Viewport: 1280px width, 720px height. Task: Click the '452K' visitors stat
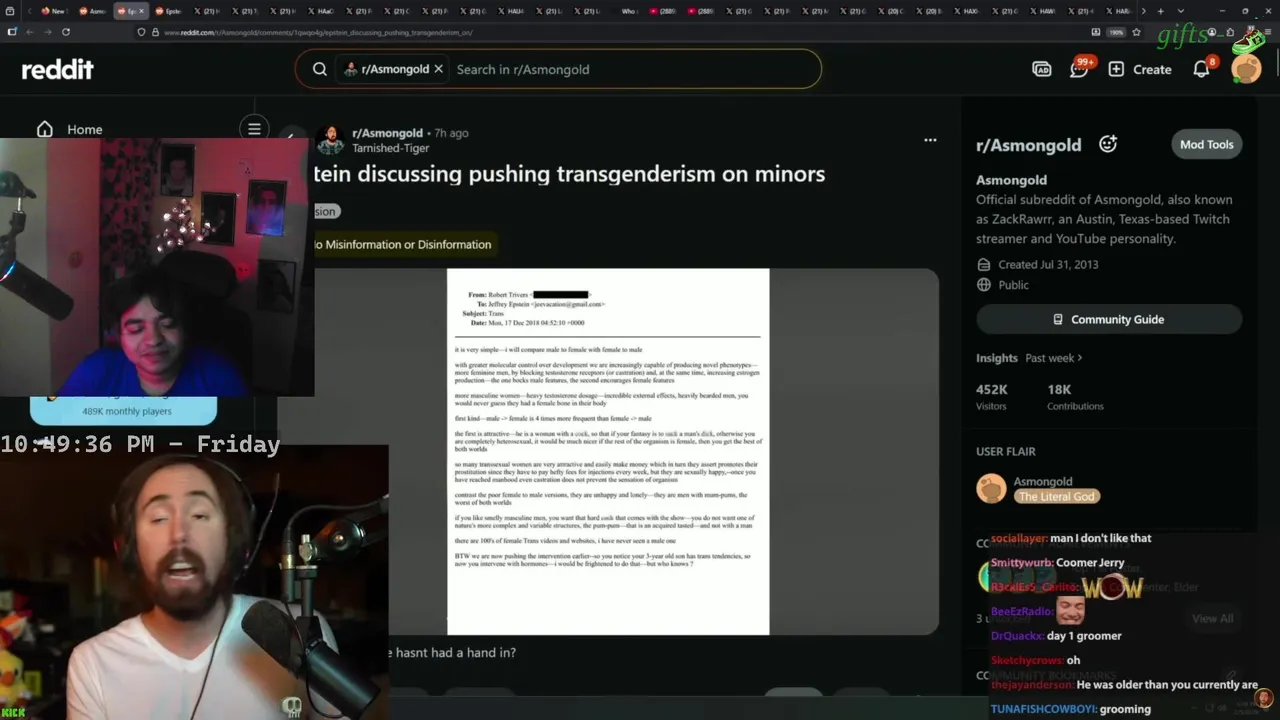(x=992, y=389)
